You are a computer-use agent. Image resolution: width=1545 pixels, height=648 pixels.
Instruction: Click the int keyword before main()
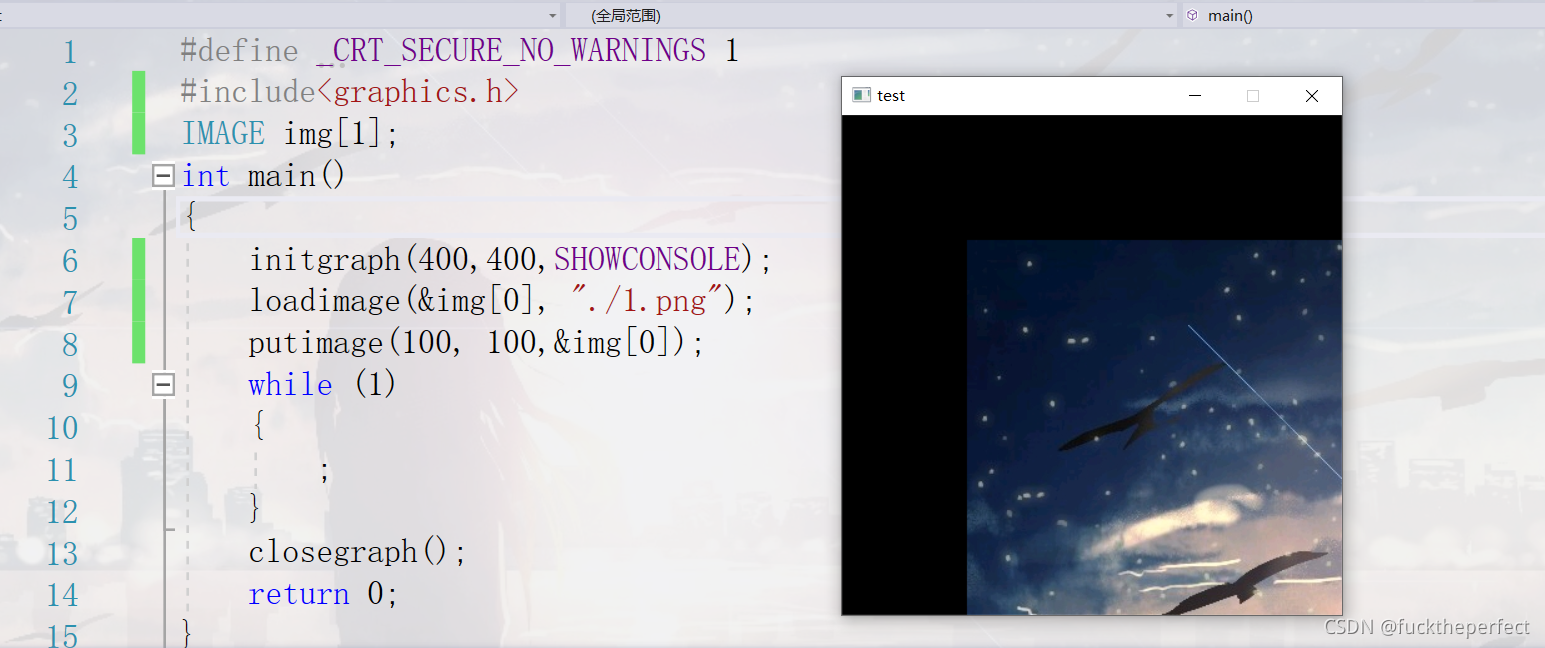206,176
